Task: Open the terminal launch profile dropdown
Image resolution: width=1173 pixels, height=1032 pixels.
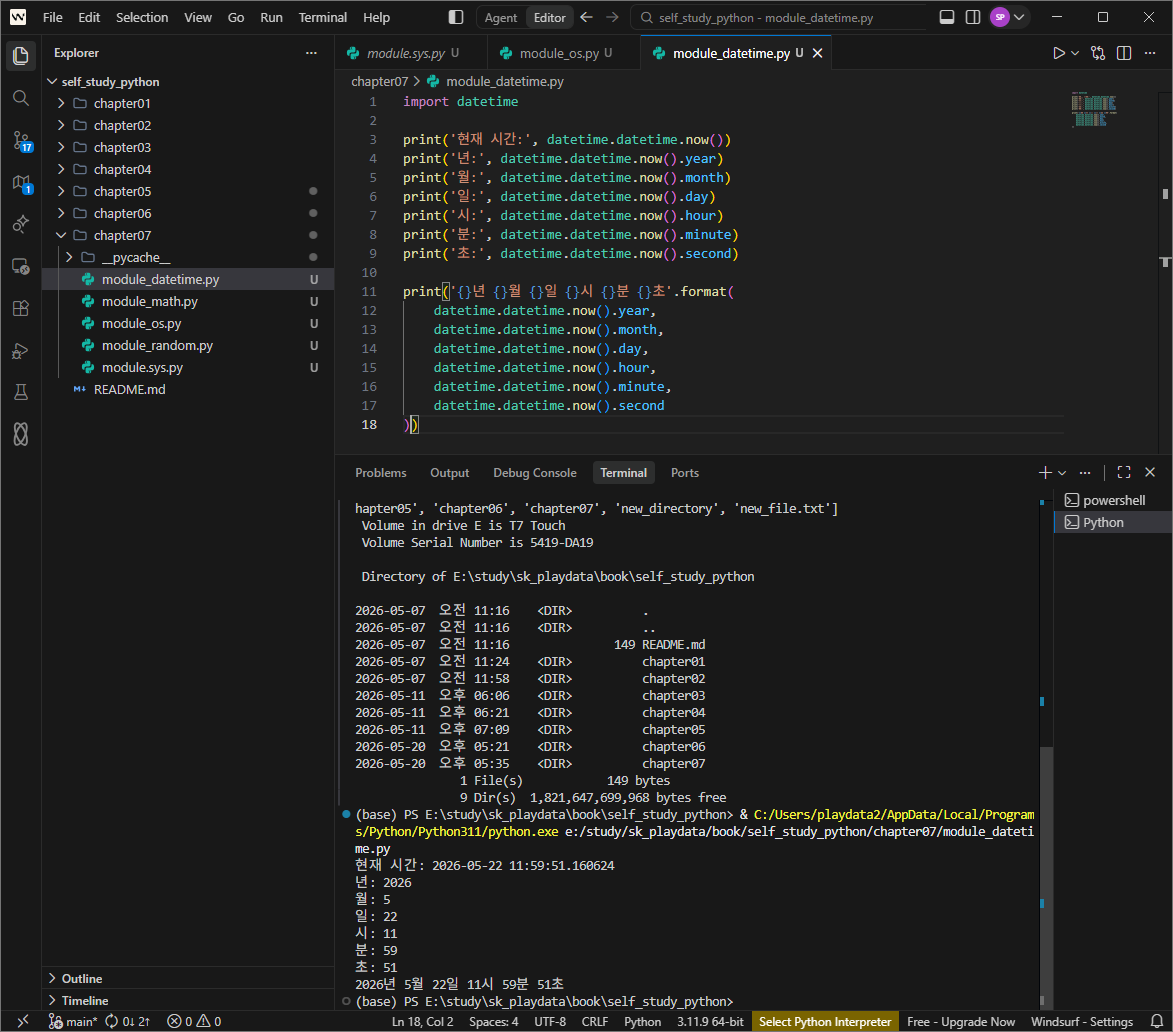Action: [1062, 473]
